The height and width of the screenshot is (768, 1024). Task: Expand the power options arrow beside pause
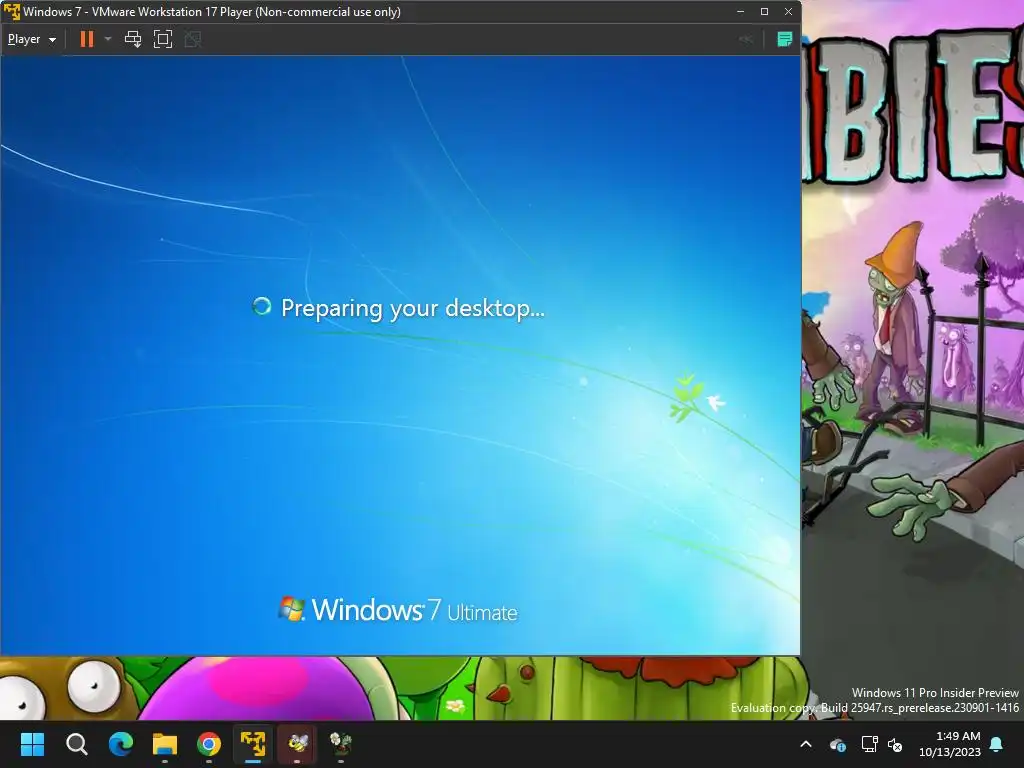108,39
